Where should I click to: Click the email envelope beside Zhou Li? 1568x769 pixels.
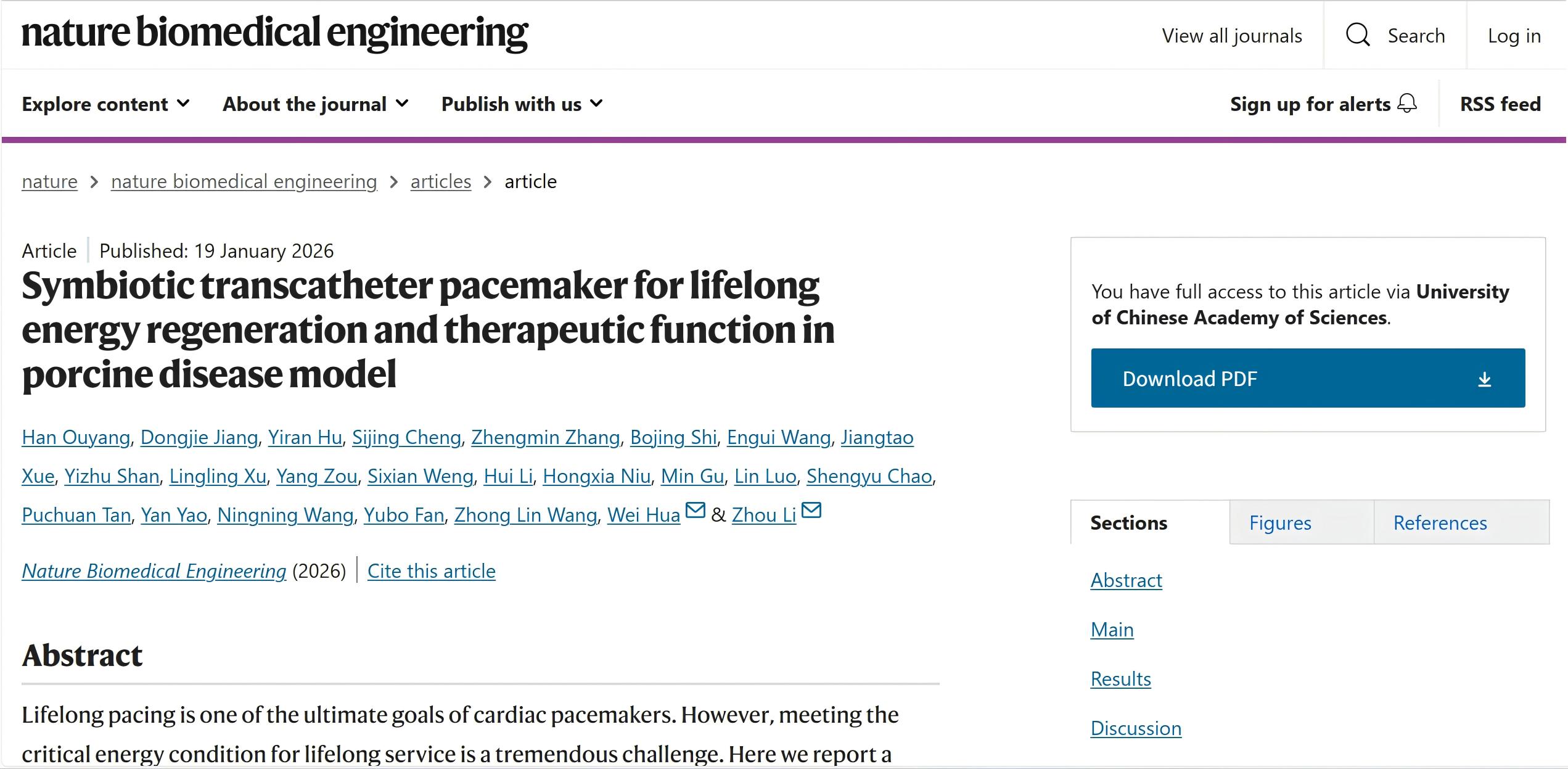click(x=811, y=511)
